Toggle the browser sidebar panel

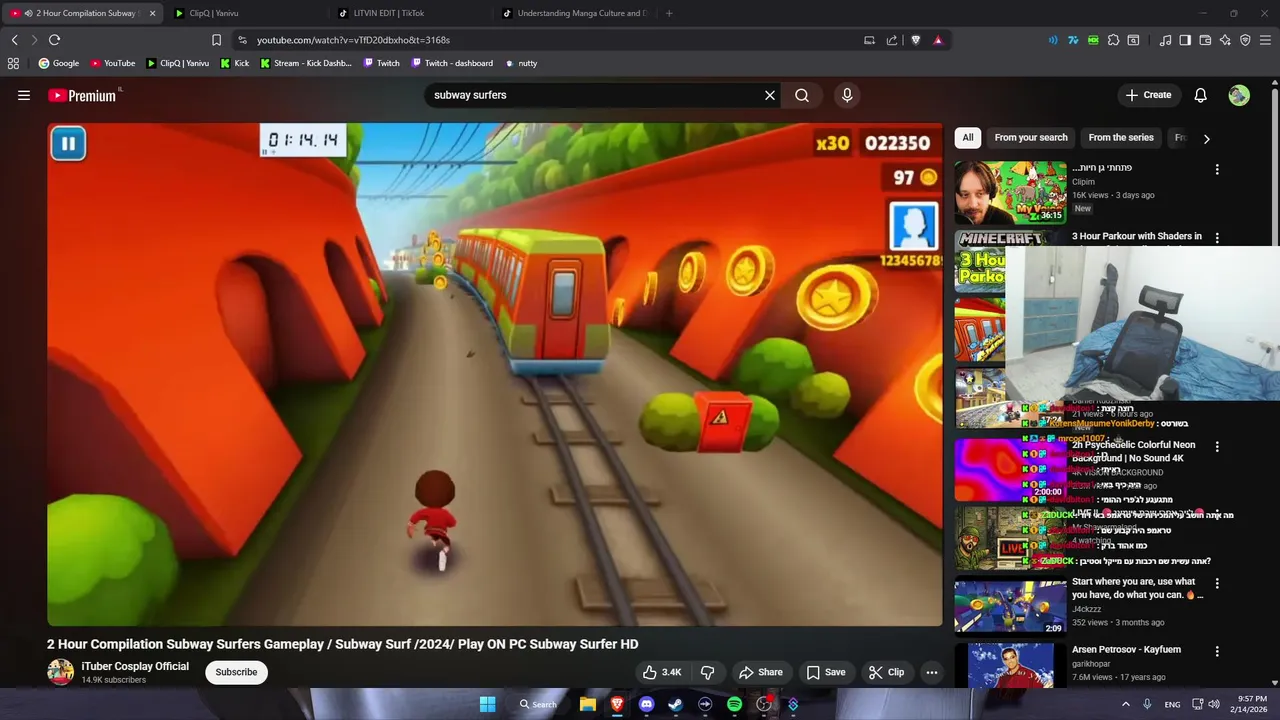(1185, 40)
